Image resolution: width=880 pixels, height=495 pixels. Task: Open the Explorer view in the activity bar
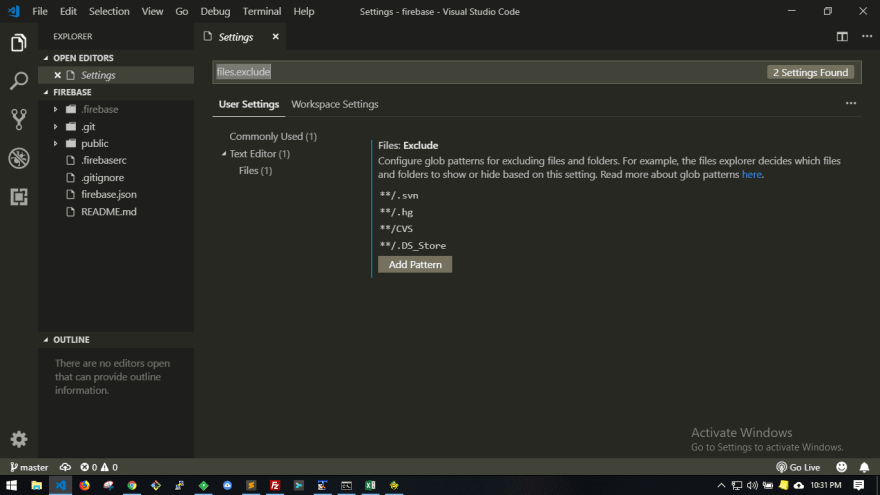pos(19,43)
